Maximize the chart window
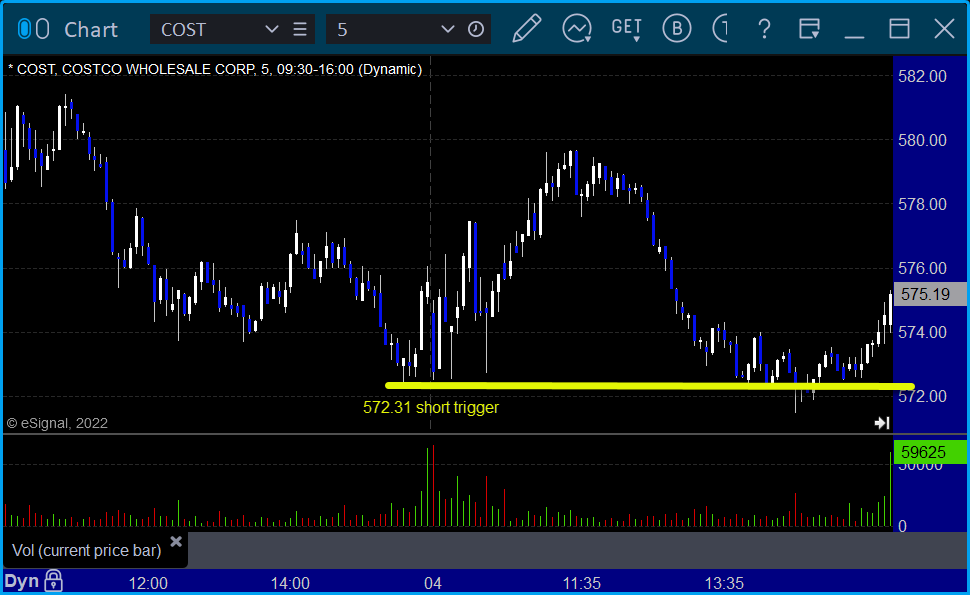The height and width of the screenshot is (595, 970). tap(899, 29)
